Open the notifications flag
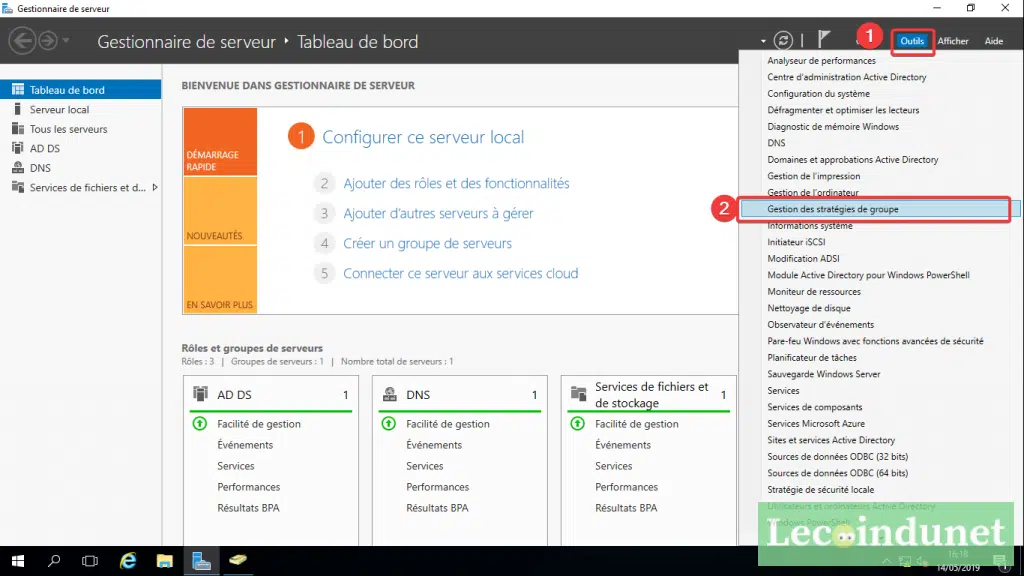This screenshot has height=576, width=1024. point(824,40)
